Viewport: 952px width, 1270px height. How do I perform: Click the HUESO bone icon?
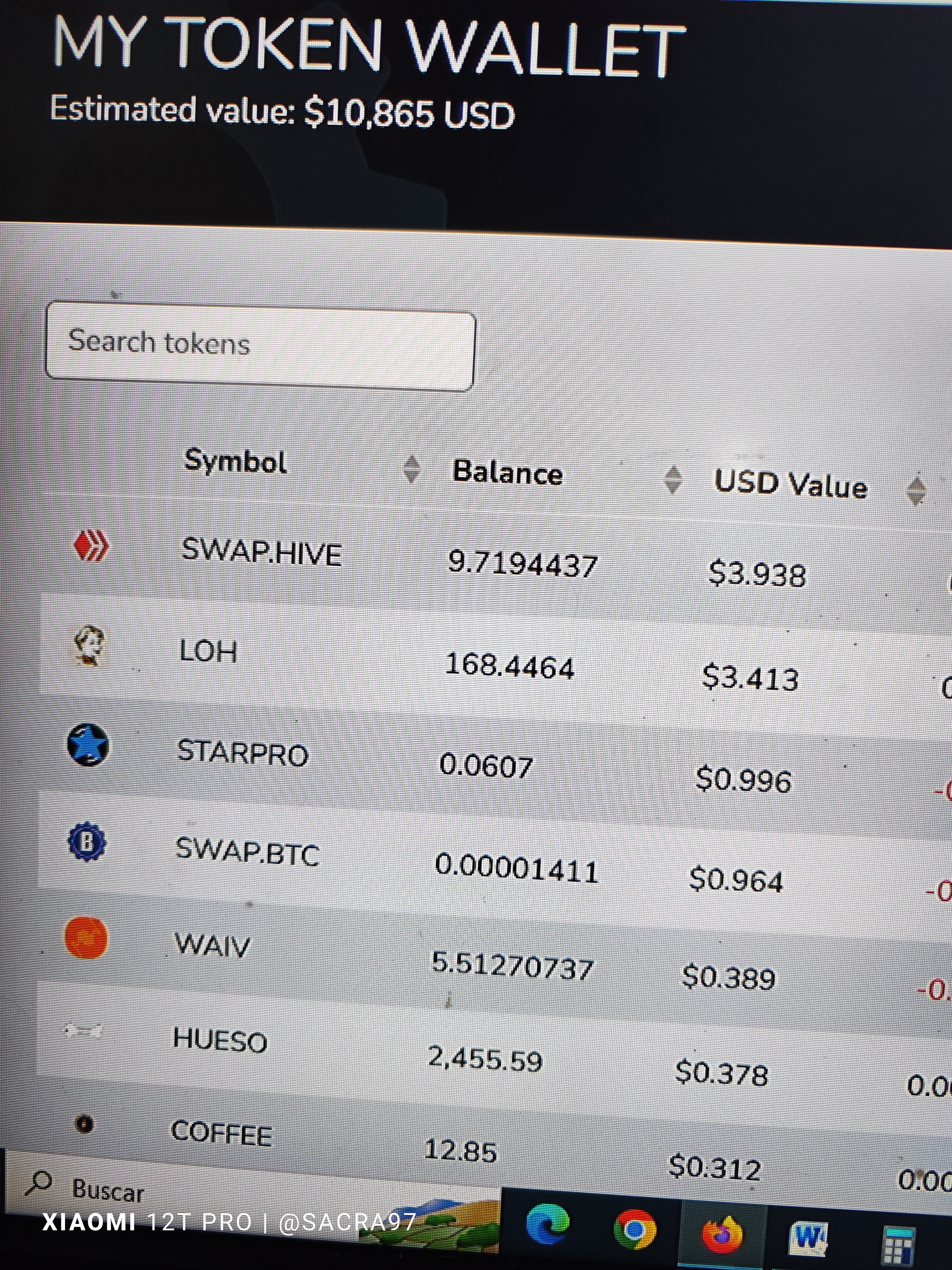(84, 1031)
